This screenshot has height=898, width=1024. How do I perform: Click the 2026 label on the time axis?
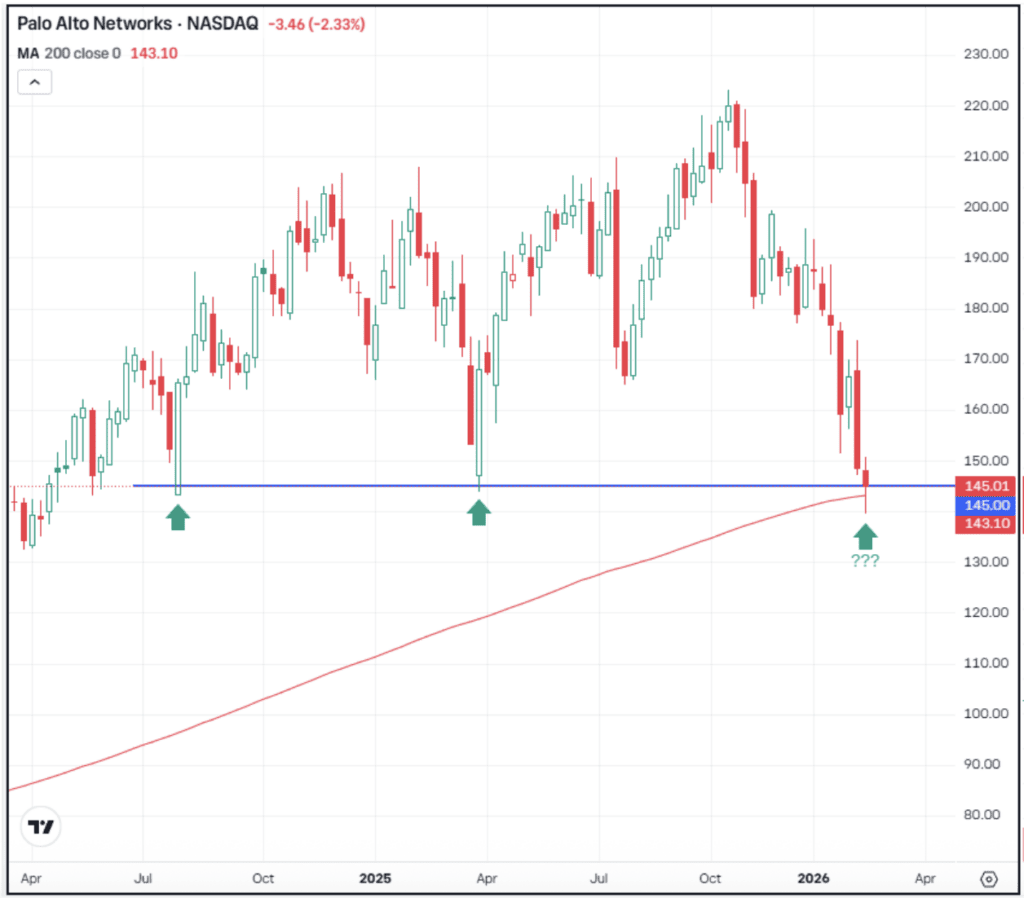point(813,878)
